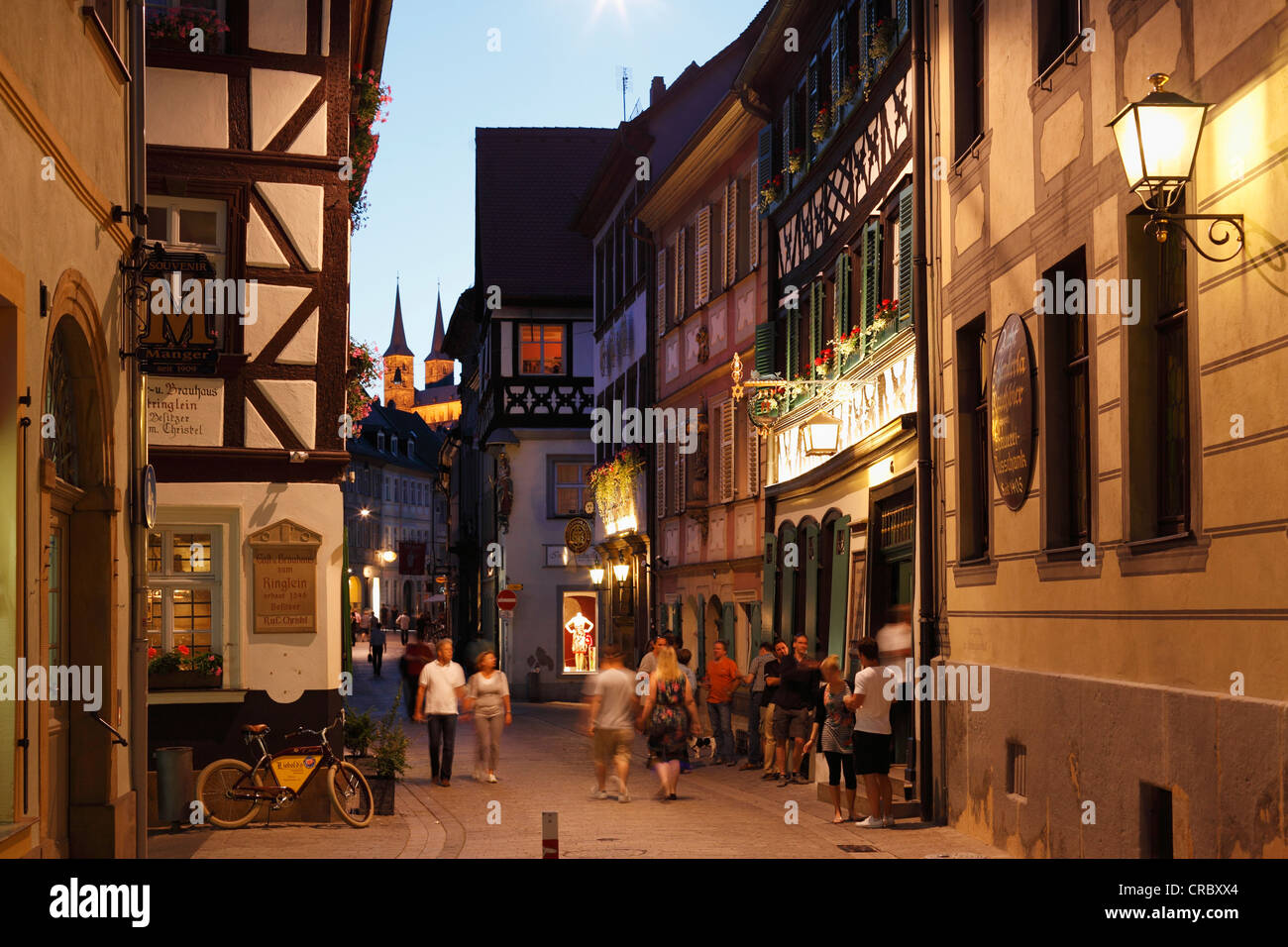This screenshot has width=1288, height=947.
Task: Click the lit orange window on the center house
Action: 541,349
